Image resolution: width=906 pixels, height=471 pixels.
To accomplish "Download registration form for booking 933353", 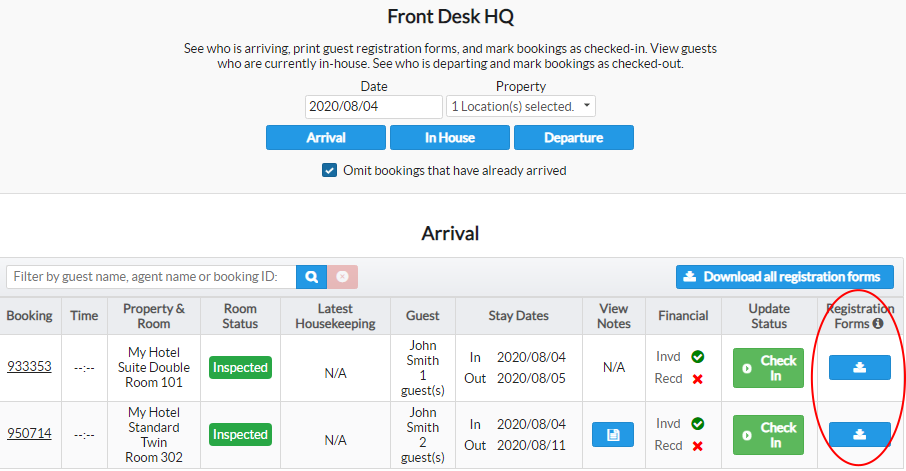I will pyautogui.click(x=859, y=368).
